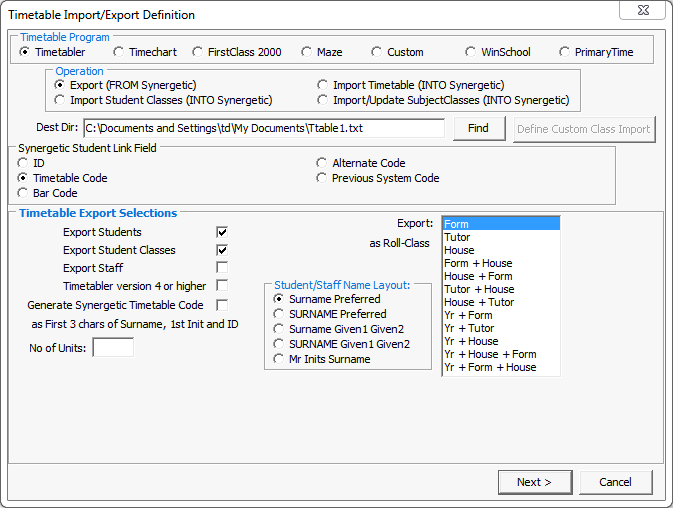Select Yr + House + Form item
The width and height of the screenshot is (673, 508).
pyautogui.click(x=501, y=354)
